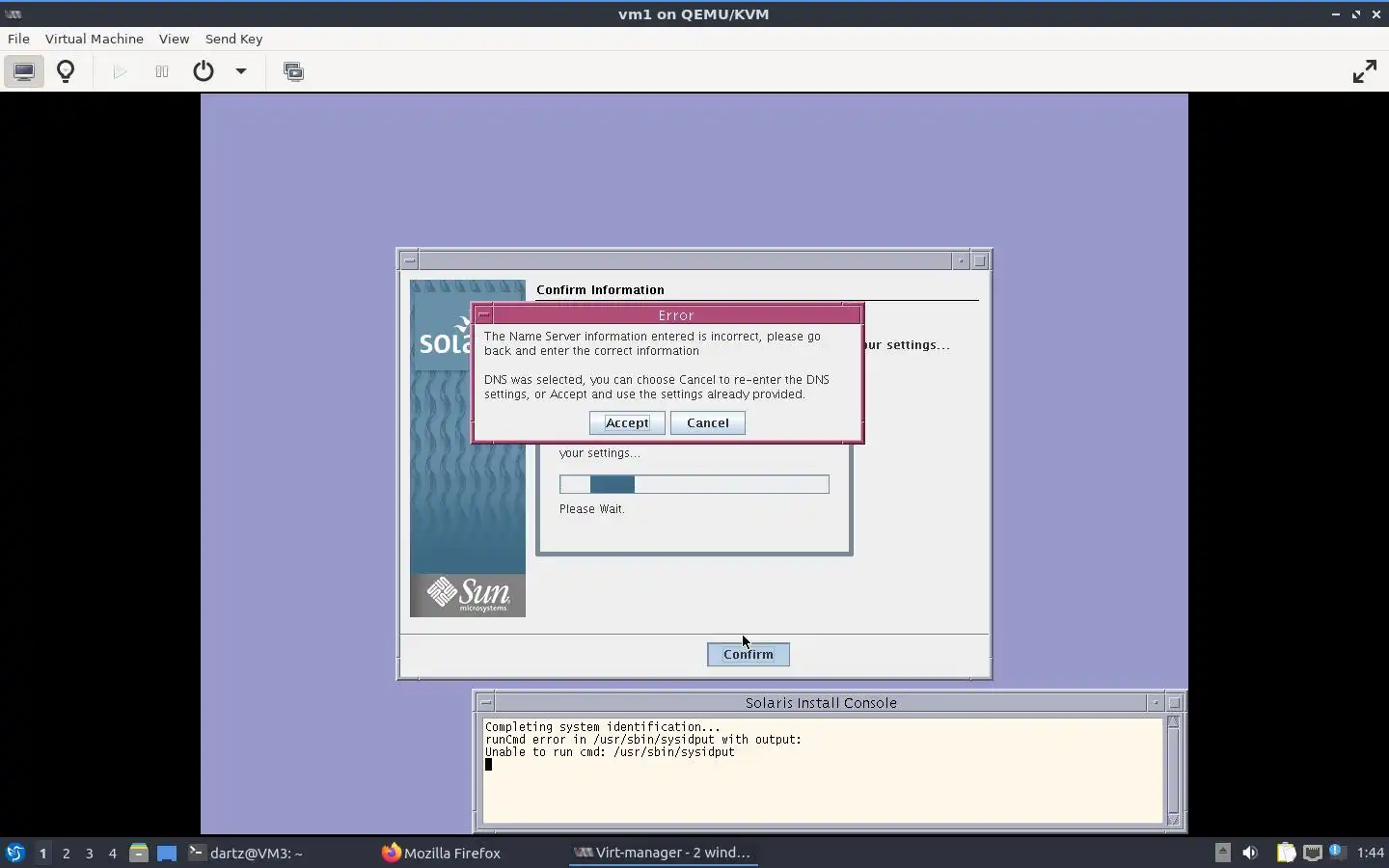Image resolution: width=1389 pixels, height=868 pixels.
Task: Expand the shutdown options dropdown arrow
Action: (x=241, y=71)
